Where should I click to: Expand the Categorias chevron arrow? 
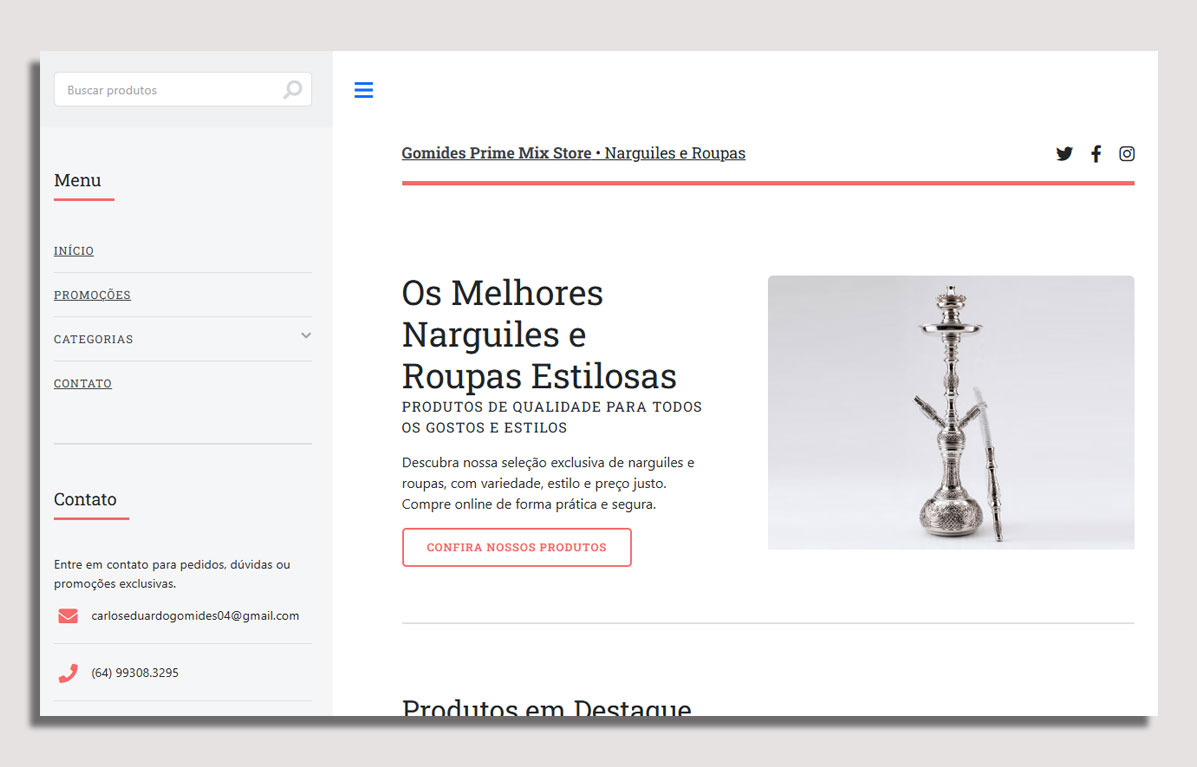pos(306,336)
